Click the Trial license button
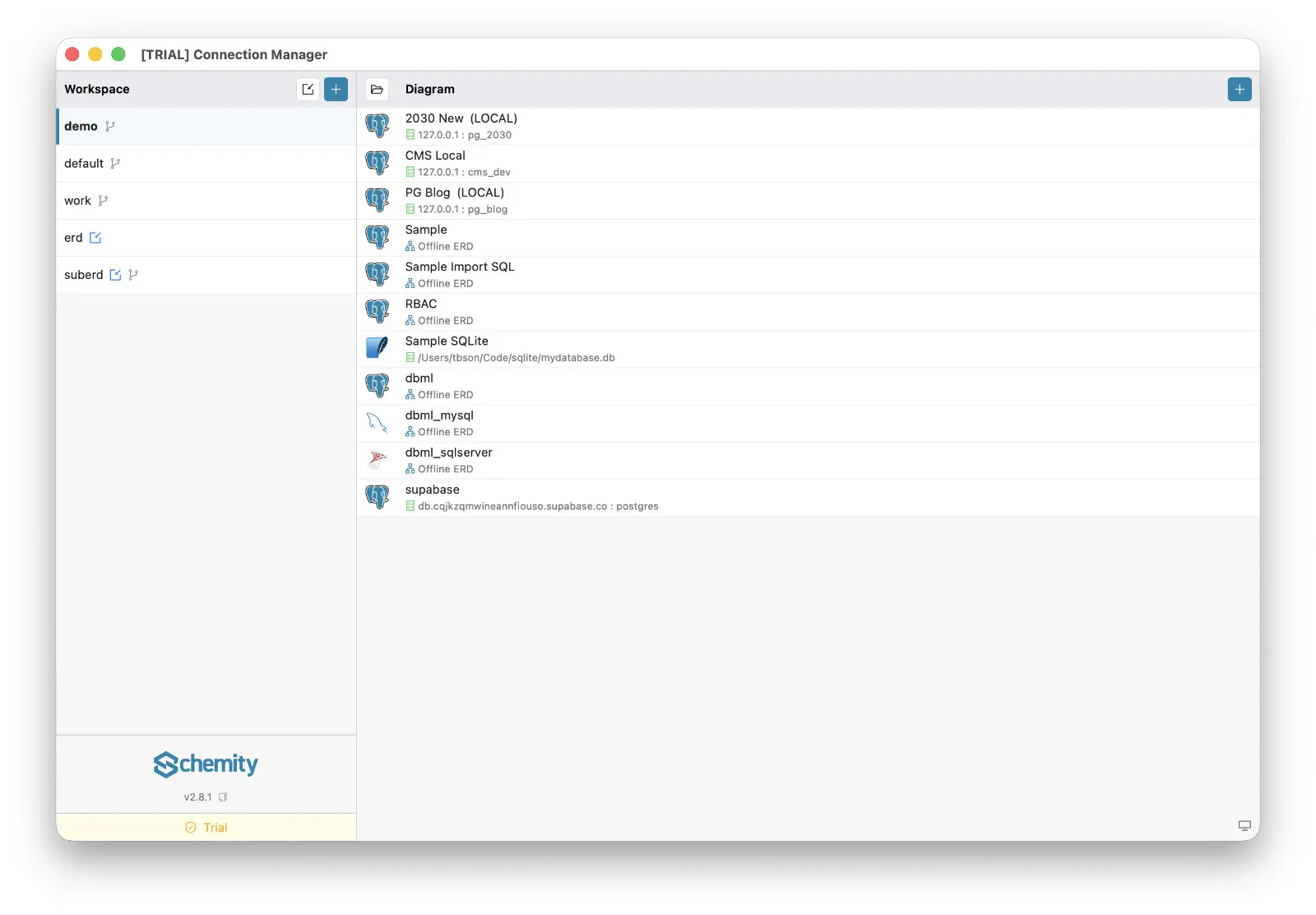 (206, 827)
